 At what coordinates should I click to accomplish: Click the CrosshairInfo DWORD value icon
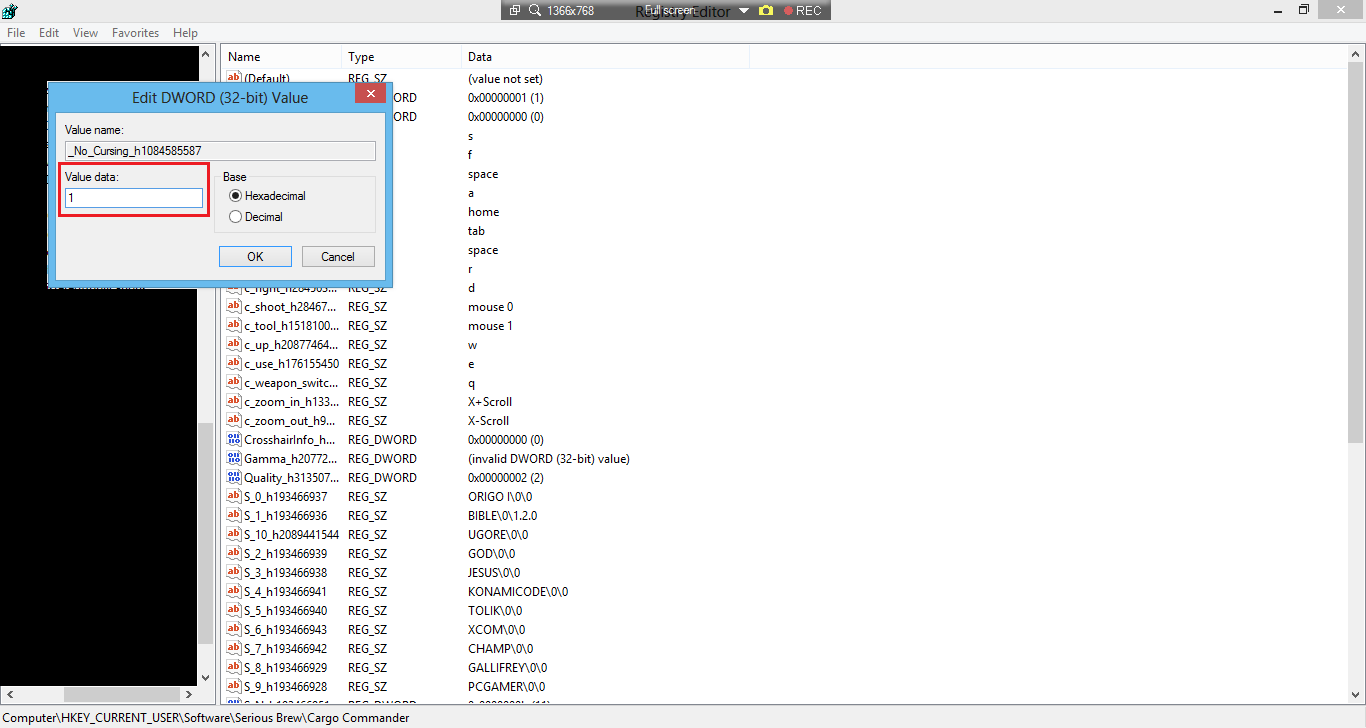click(234, 440)
